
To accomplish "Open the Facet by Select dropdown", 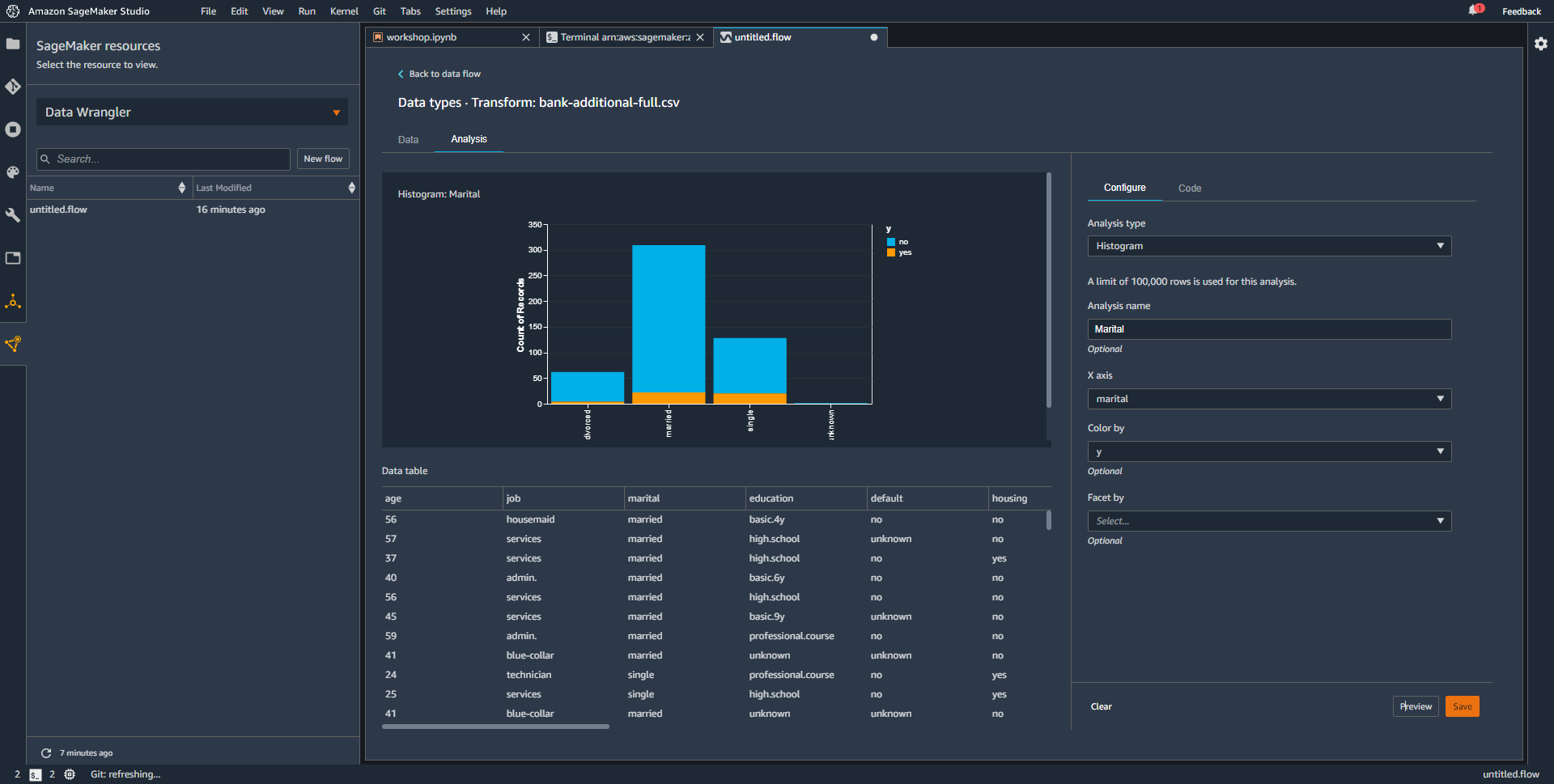I will [x=1269, y=521].
